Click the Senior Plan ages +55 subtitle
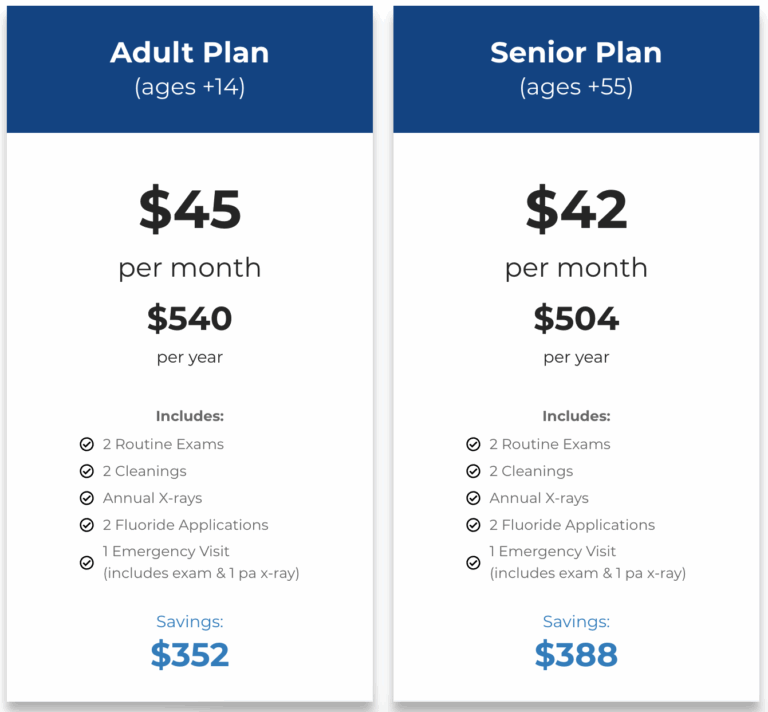The width and height of the screenshot is (768, 712). (576, 88)
